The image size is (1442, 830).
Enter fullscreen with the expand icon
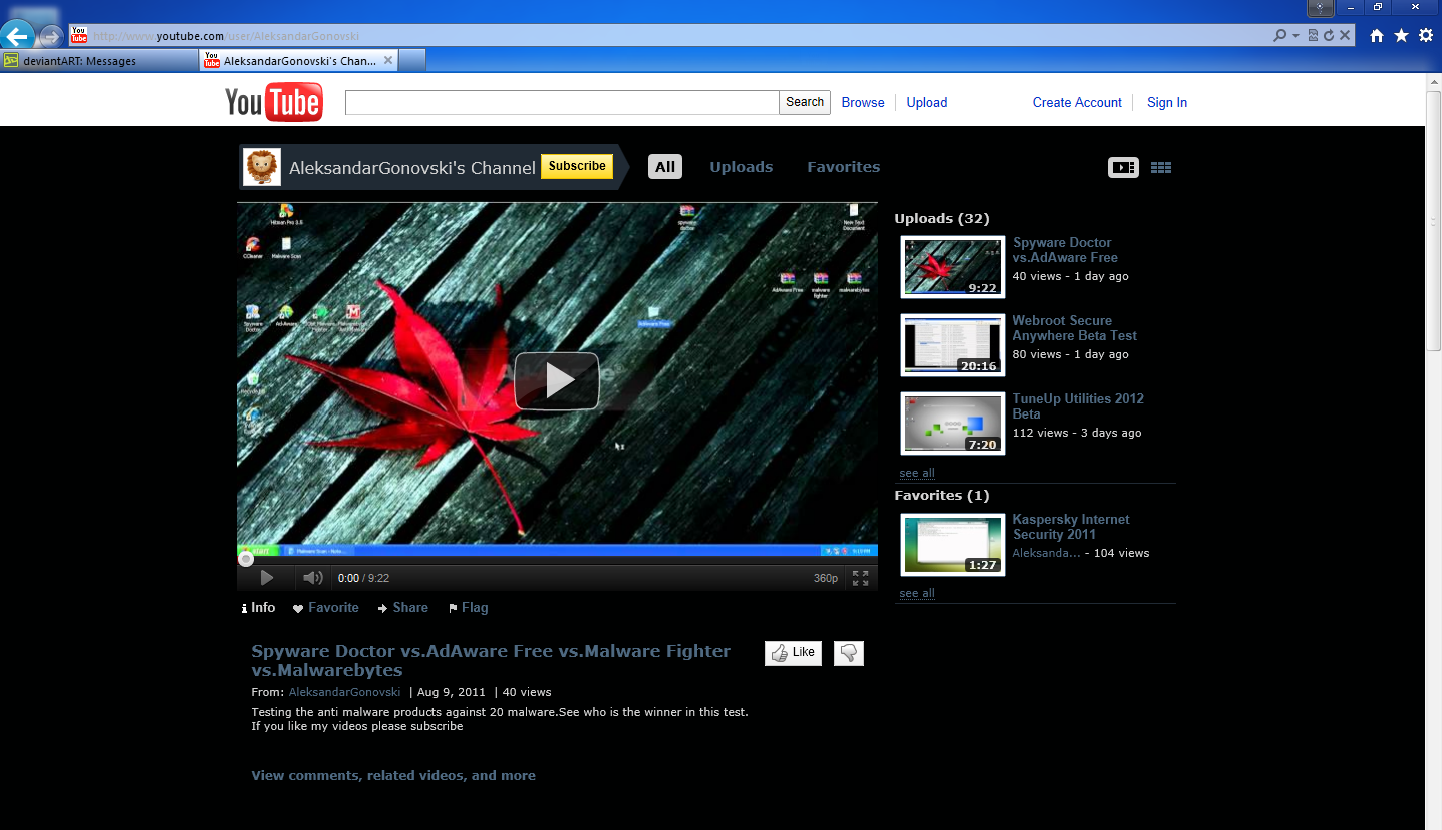click(860, 578)
